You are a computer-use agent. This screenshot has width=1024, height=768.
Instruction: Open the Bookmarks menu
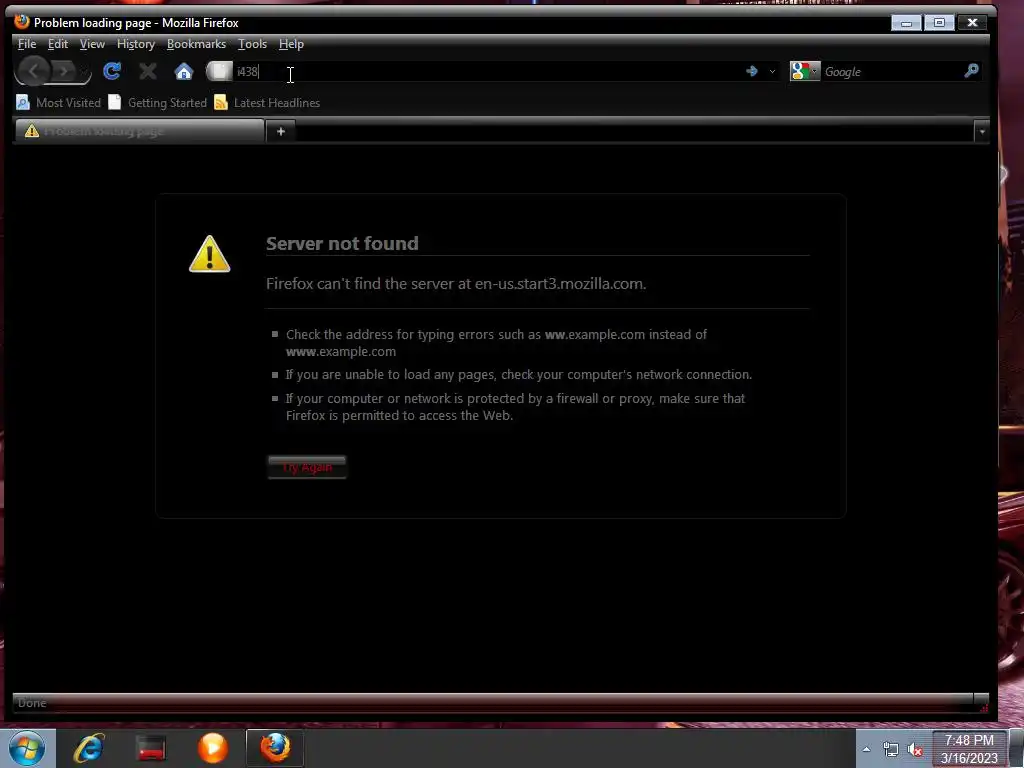coord(196,44)
